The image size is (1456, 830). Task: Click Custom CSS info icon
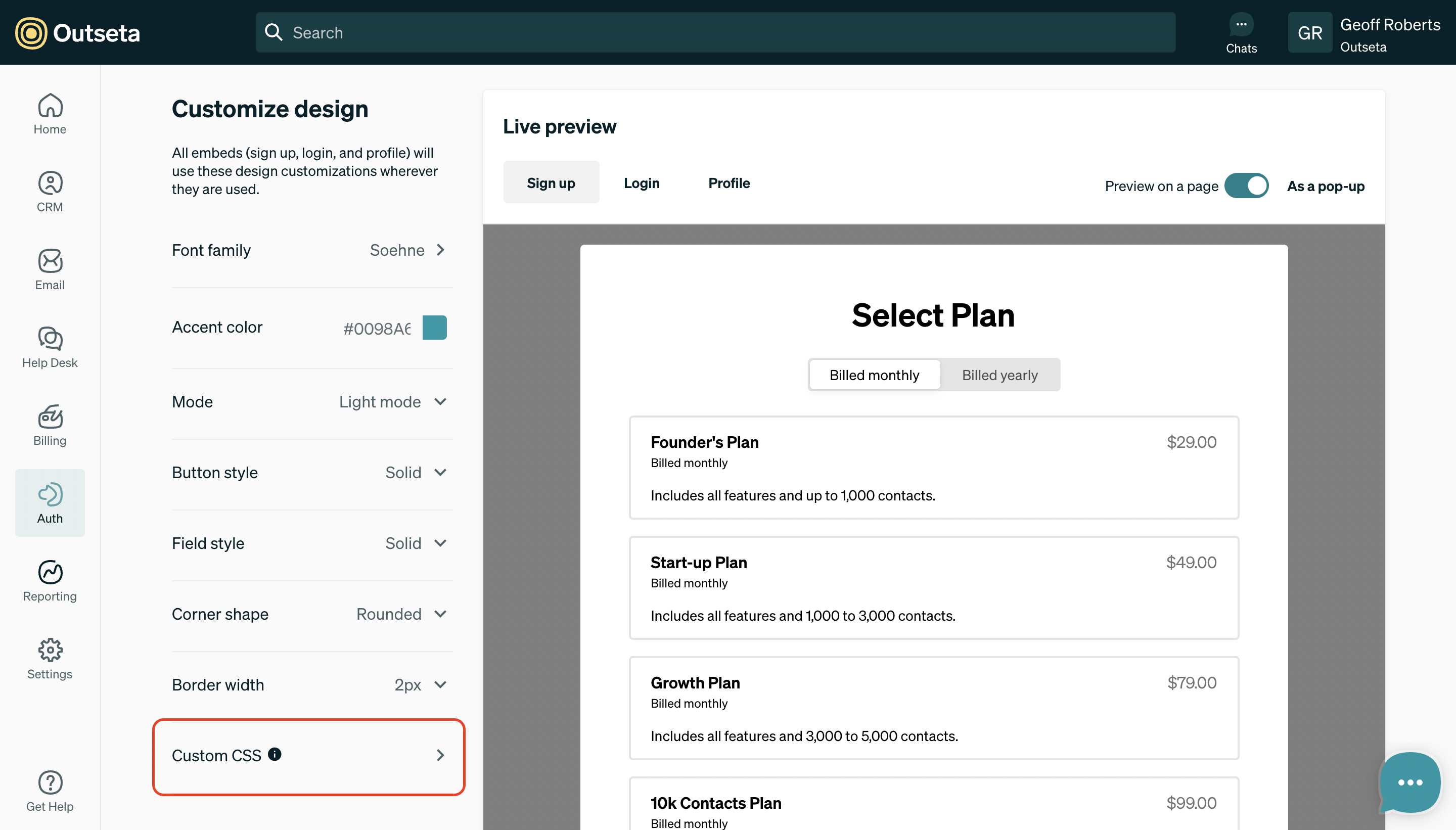274,754
